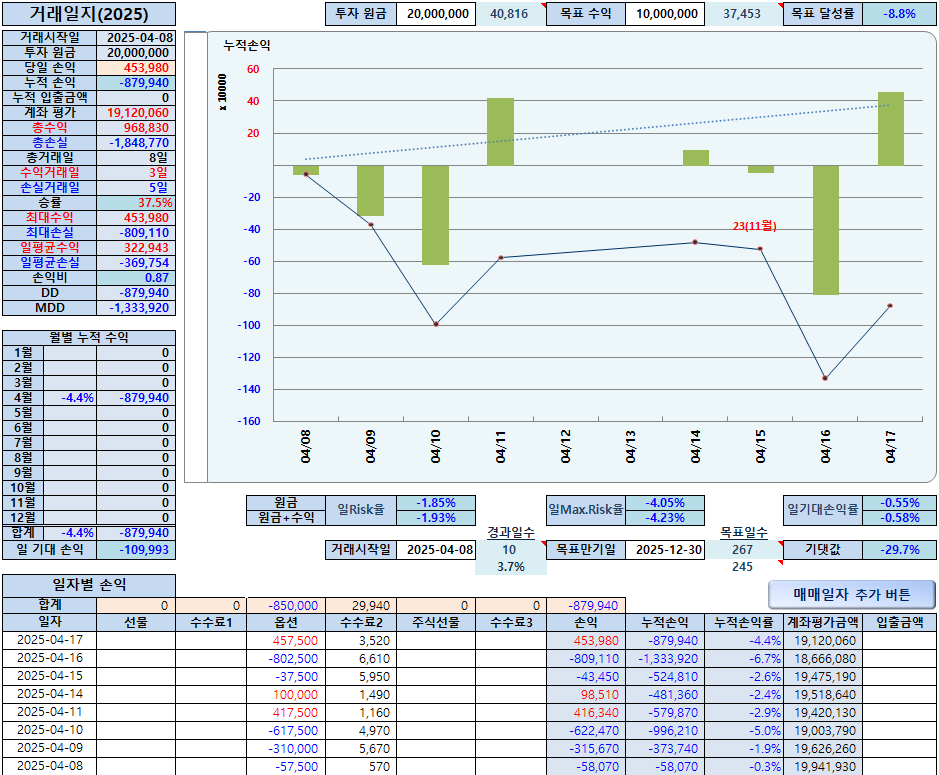Image resolution: width=939 pixels, height=775 pixels.
Task: Click the 수익거래일 value 3일
Action: coord(136,172)
